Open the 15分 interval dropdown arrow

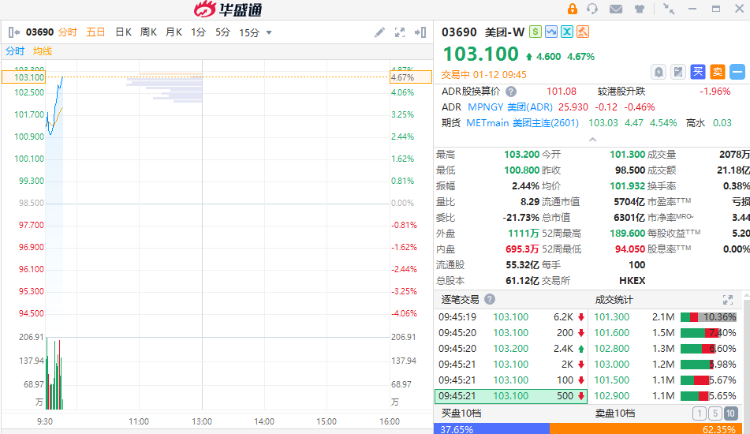(x=268, y=33)
